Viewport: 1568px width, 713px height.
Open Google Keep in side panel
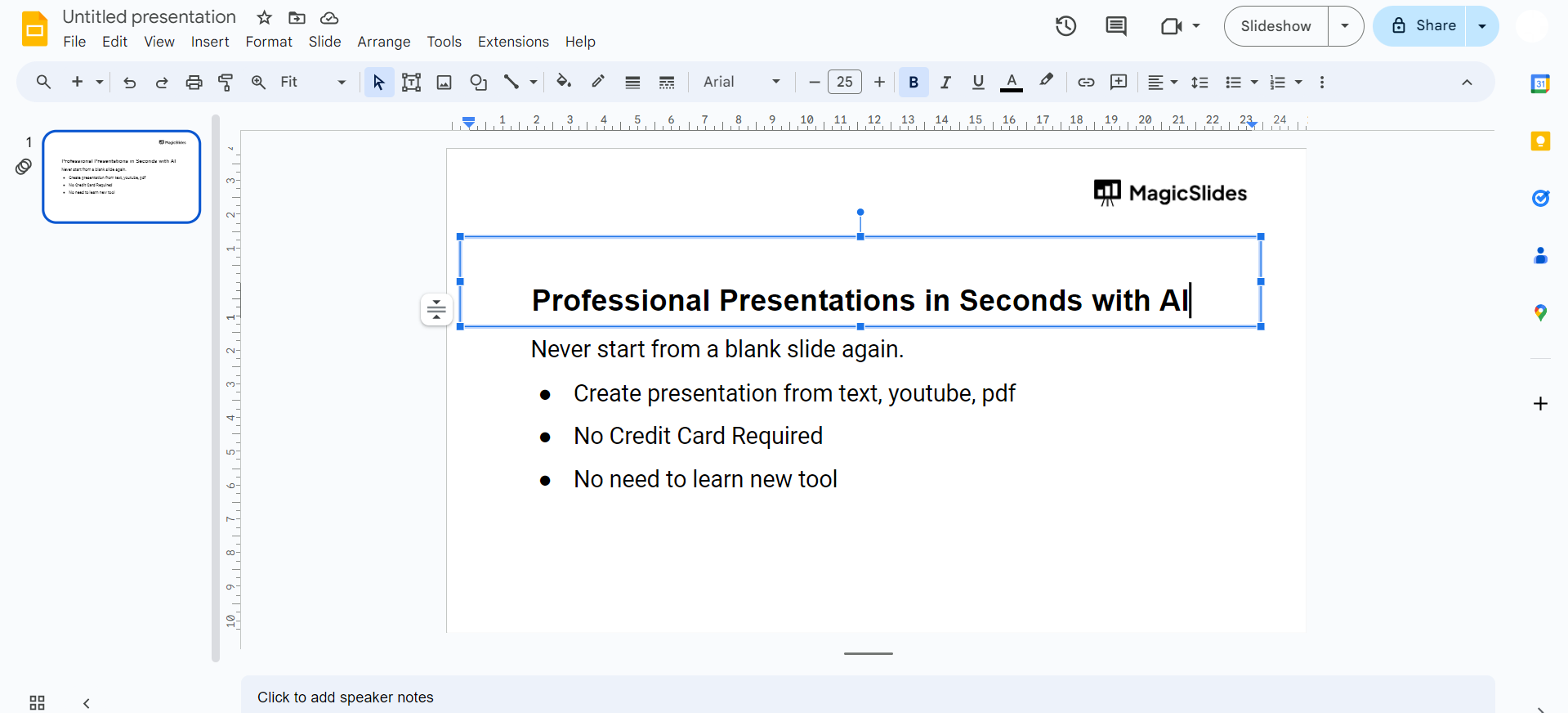pyautogui.click(x=1540, y=141)
